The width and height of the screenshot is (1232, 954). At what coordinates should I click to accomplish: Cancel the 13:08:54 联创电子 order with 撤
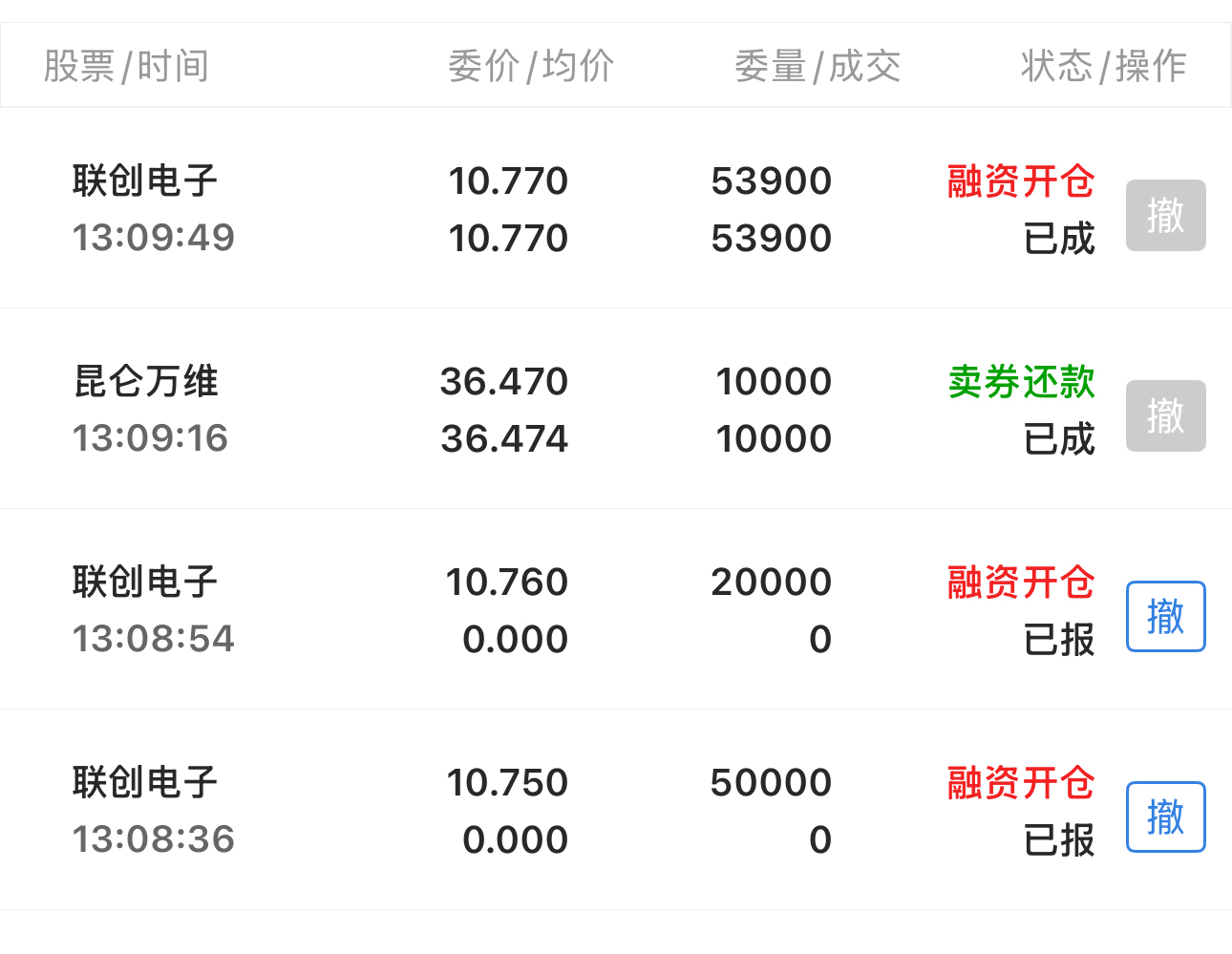(1165, 616)
